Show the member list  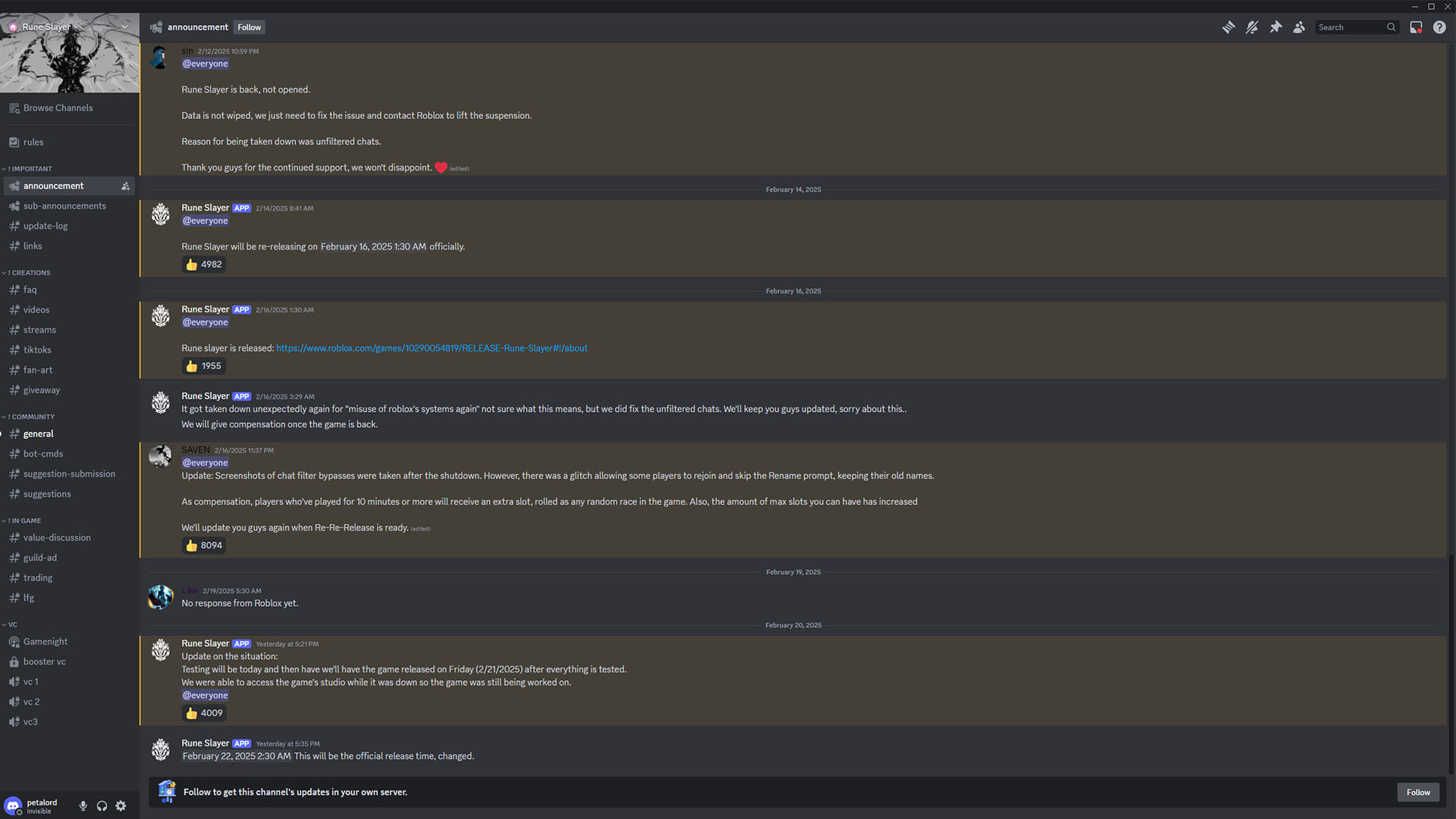[x=1298, y=27]
